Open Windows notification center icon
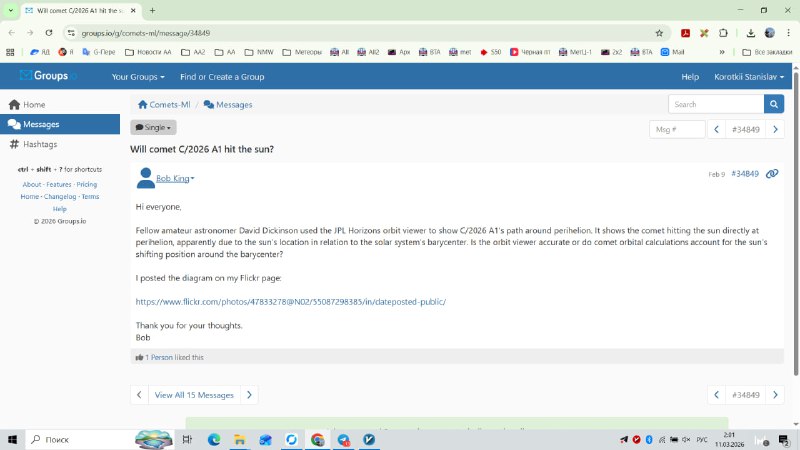800x450 pixels. pyautogui.click(x=784, y=439)
